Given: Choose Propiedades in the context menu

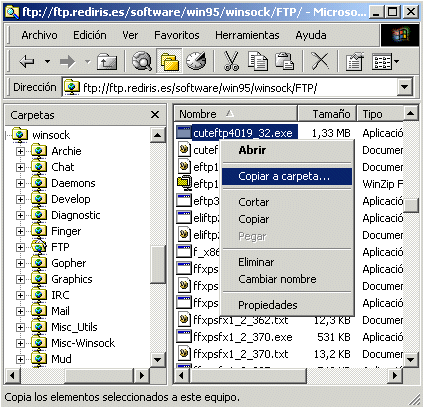Looking at the screenshot, I should pyautogui.click(x=287, y=305).
